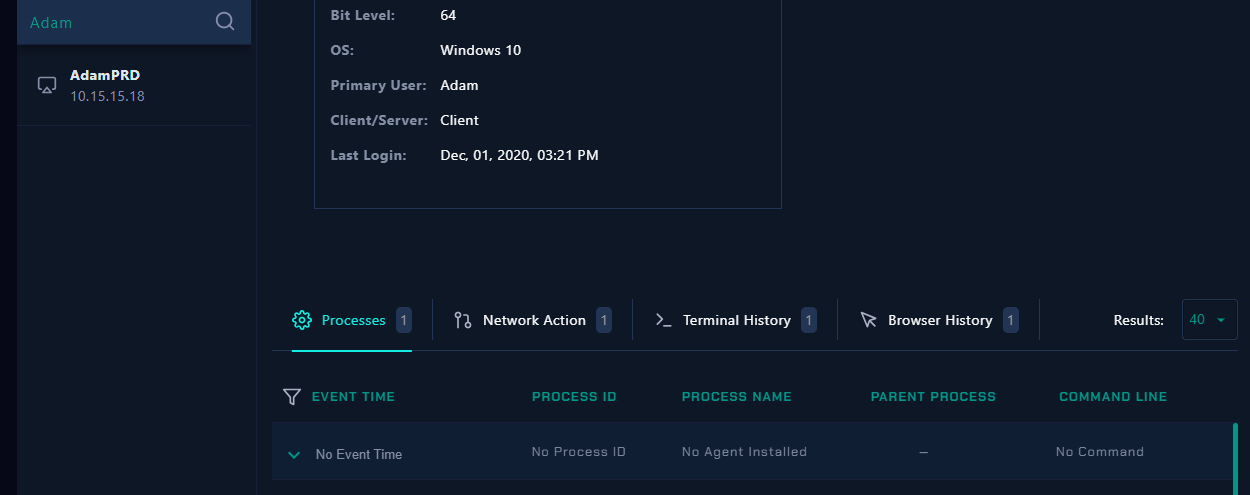Click the Network Action branch icon
1250x495 pixels.
(x=462, y=320)
